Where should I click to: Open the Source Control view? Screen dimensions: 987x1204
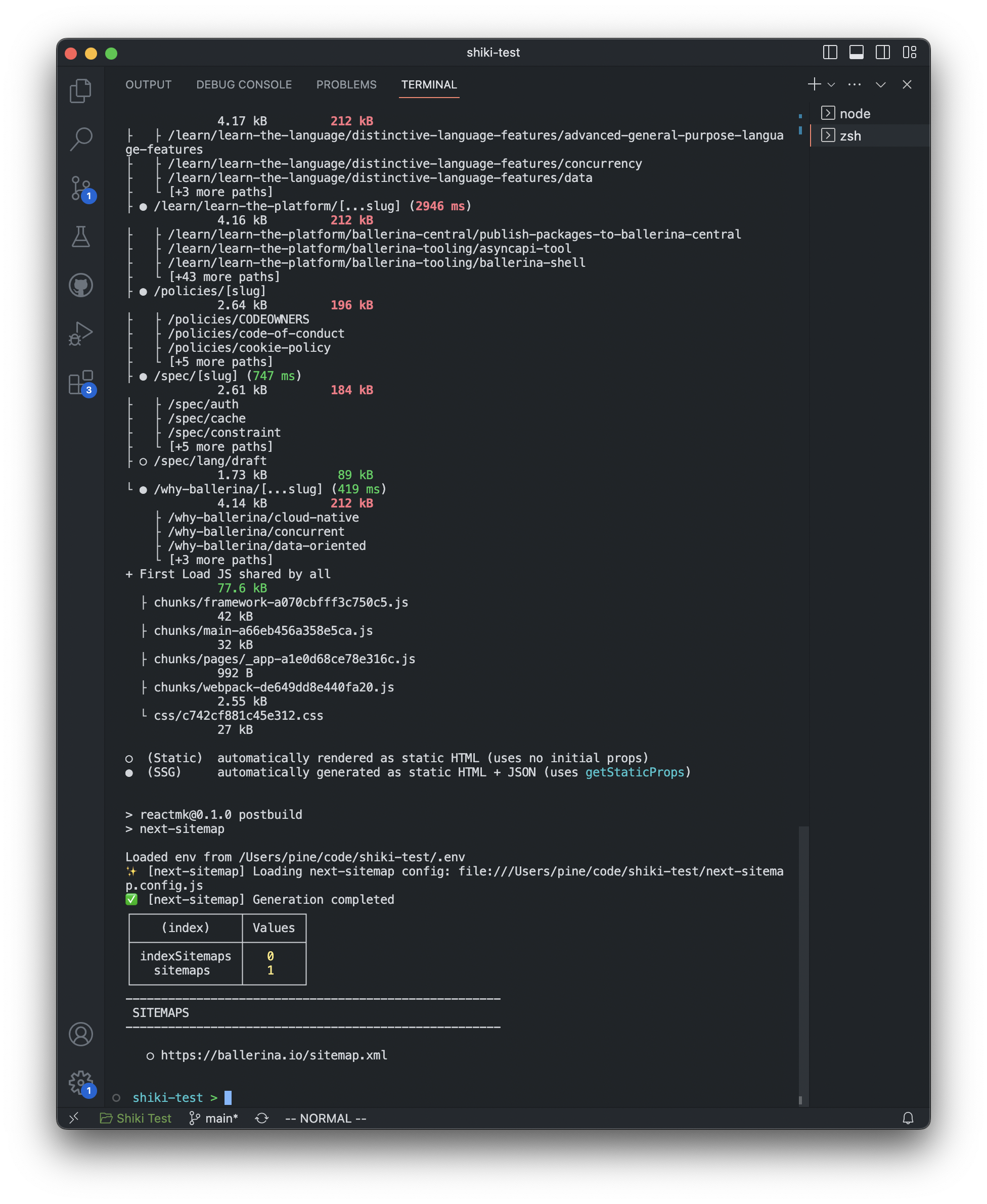click(x=81, y=188)
